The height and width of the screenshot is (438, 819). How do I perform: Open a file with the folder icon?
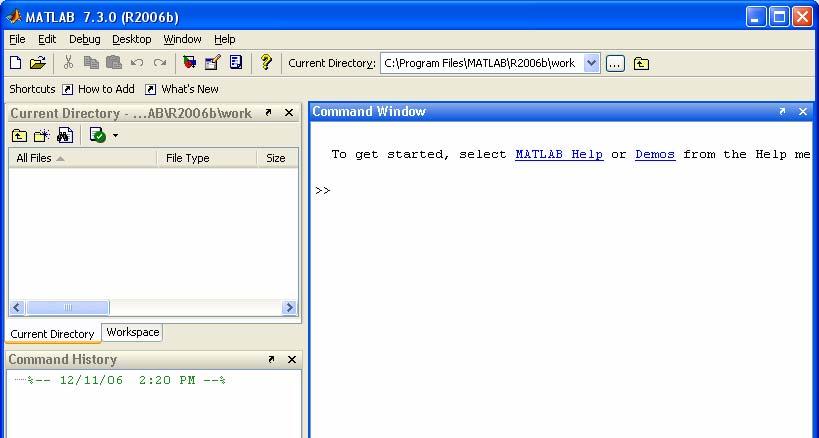pos(38,63)
